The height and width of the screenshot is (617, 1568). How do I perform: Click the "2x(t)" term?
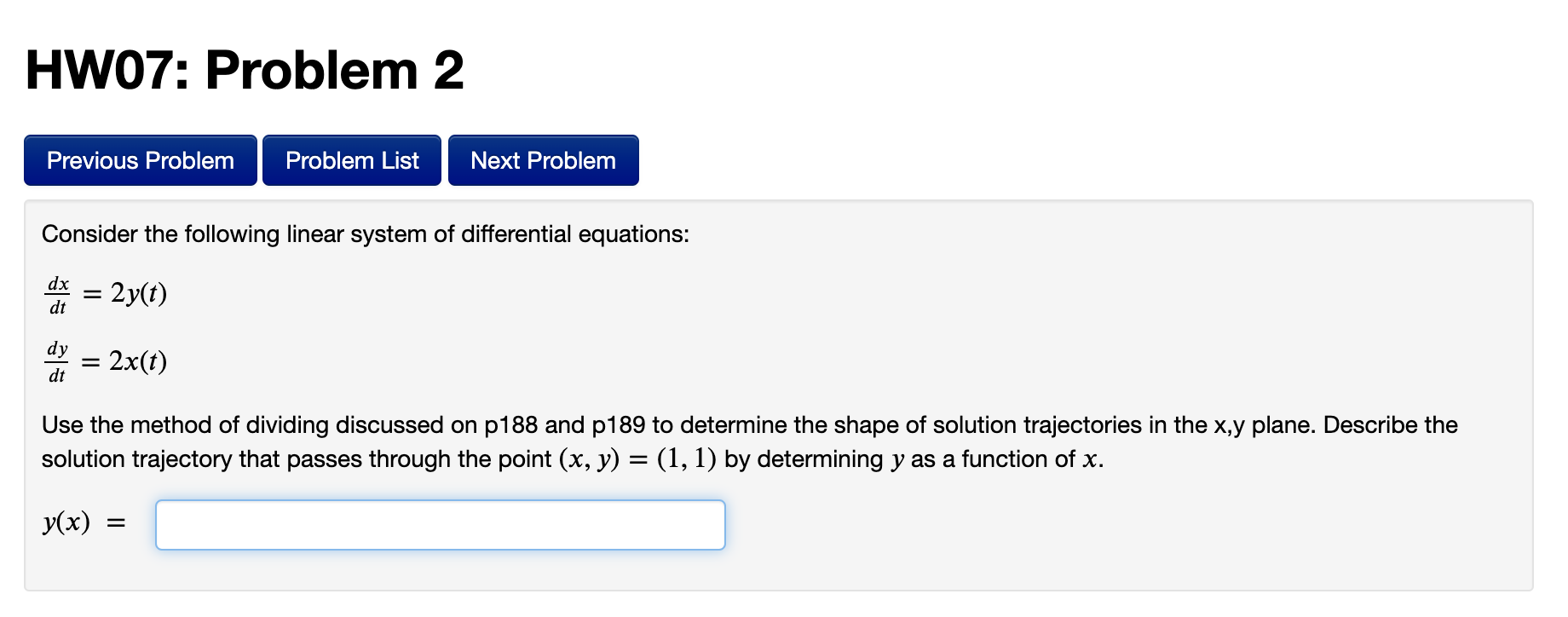[x=138, y=362]
